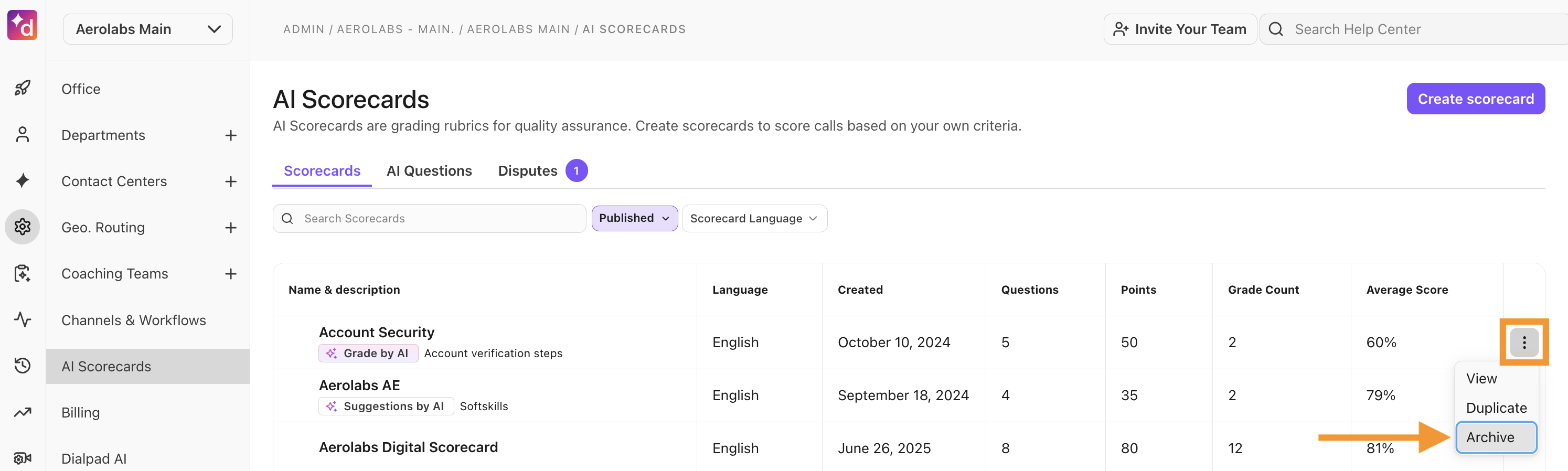Choose View from the context menu
The height and width of the screenshot is (471, 1568).
coord(1481,379)
